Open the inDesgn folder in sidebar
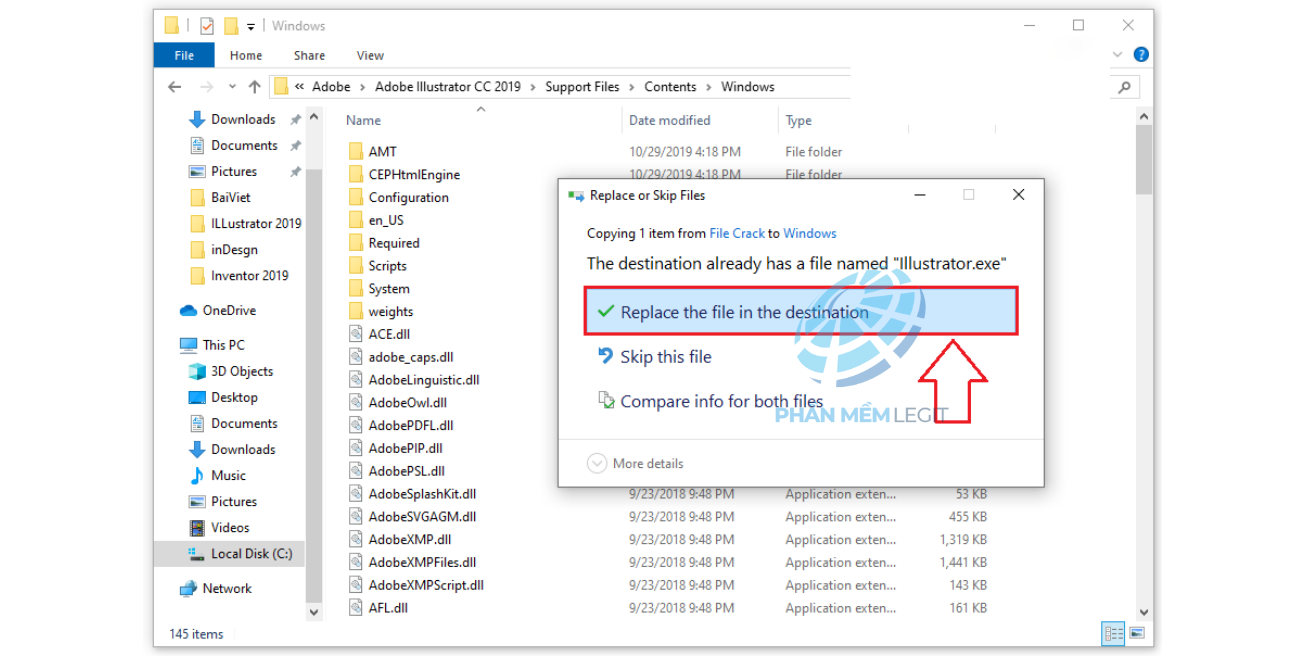This screenshot has height=656, width=1305. [235, 249]
